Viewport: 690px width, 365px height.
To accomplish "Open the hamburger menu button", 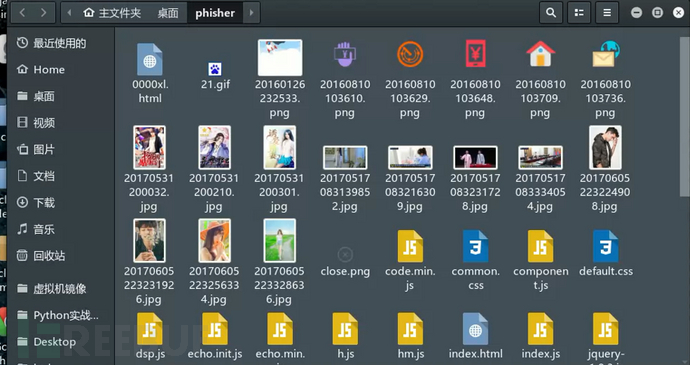I will (x=607, y=13).
